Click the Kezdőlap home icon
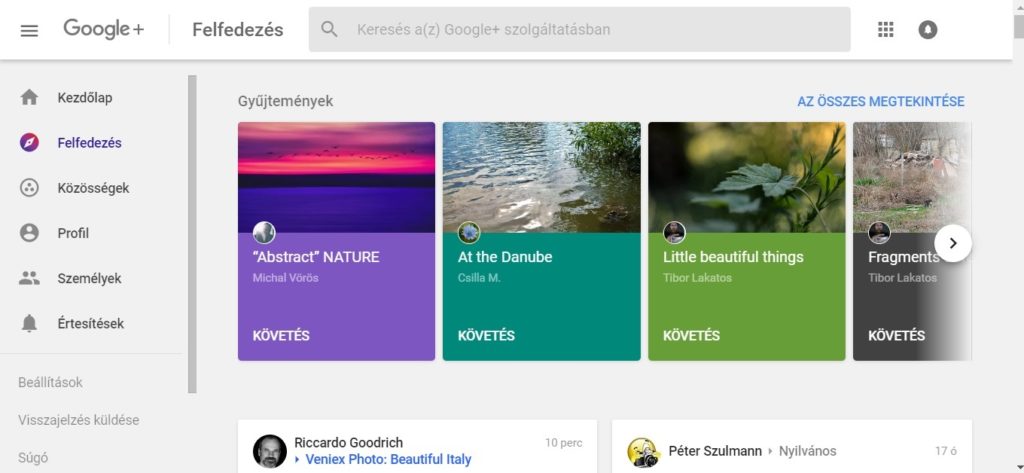The image size is (1024, 473). pyautogui.click(x=29, y=97)
